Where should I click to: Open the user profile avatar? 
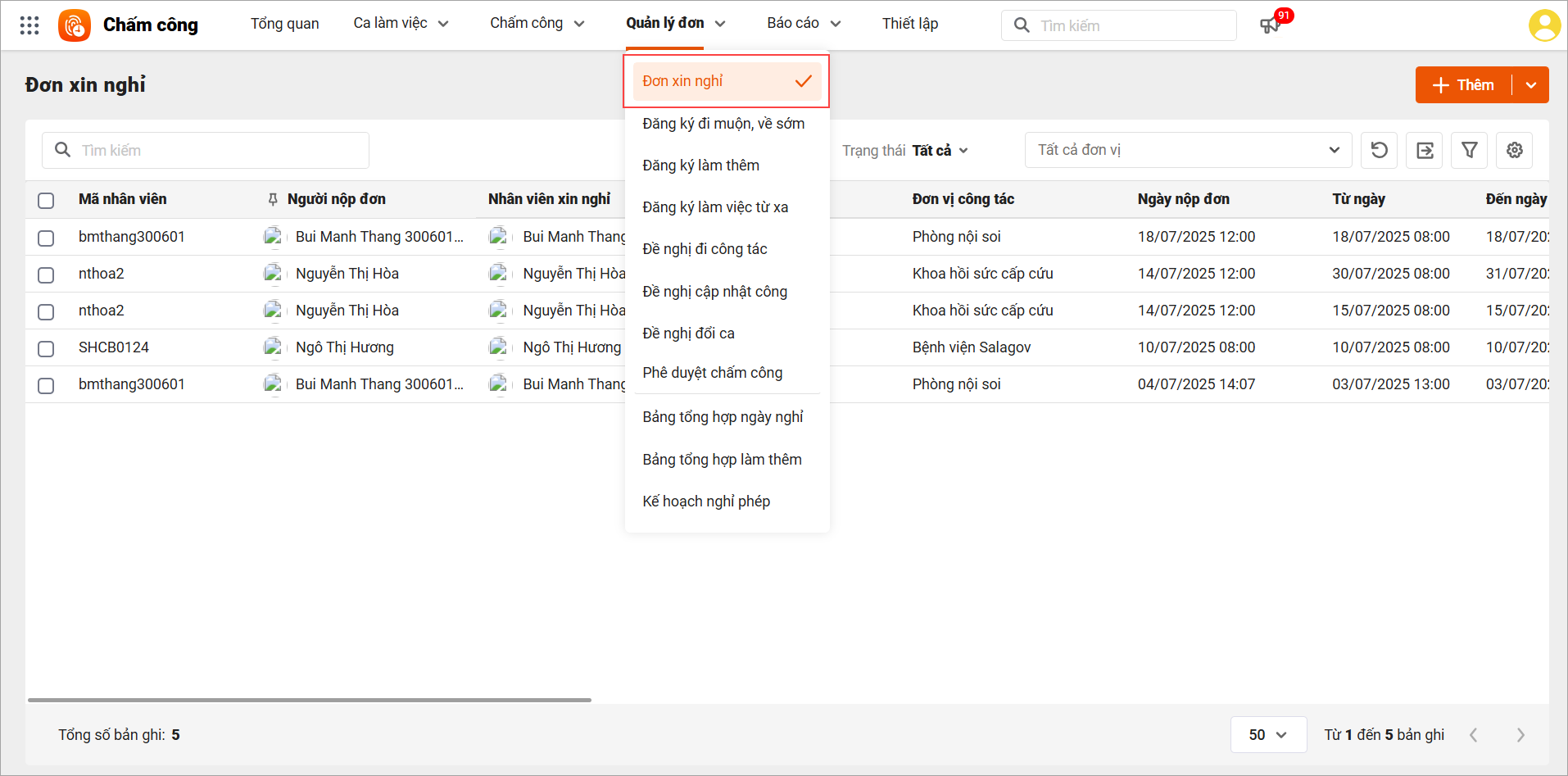[x=1544, y=25]
